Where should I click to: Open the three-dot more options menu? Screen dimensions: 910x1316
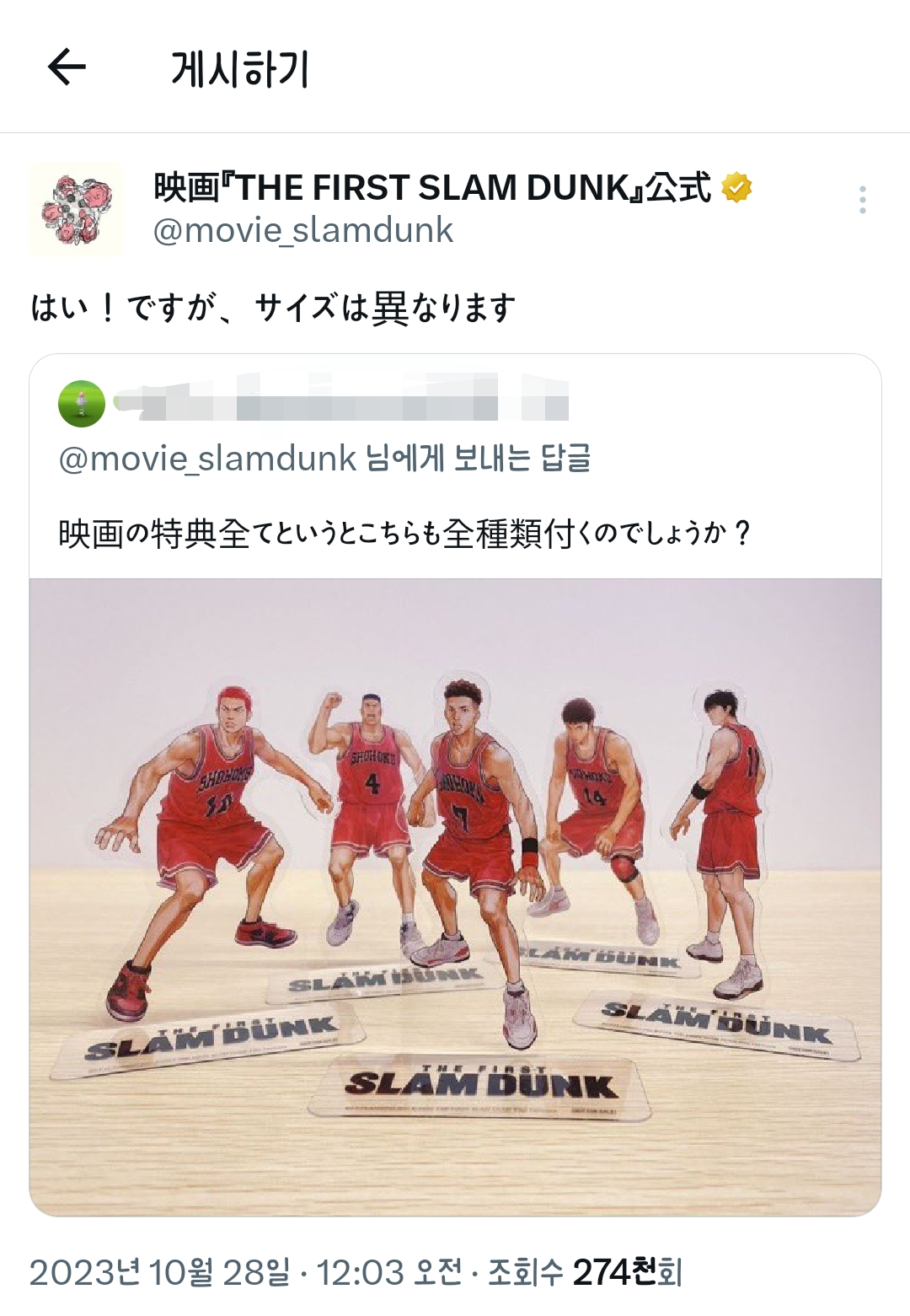point(862,200)
